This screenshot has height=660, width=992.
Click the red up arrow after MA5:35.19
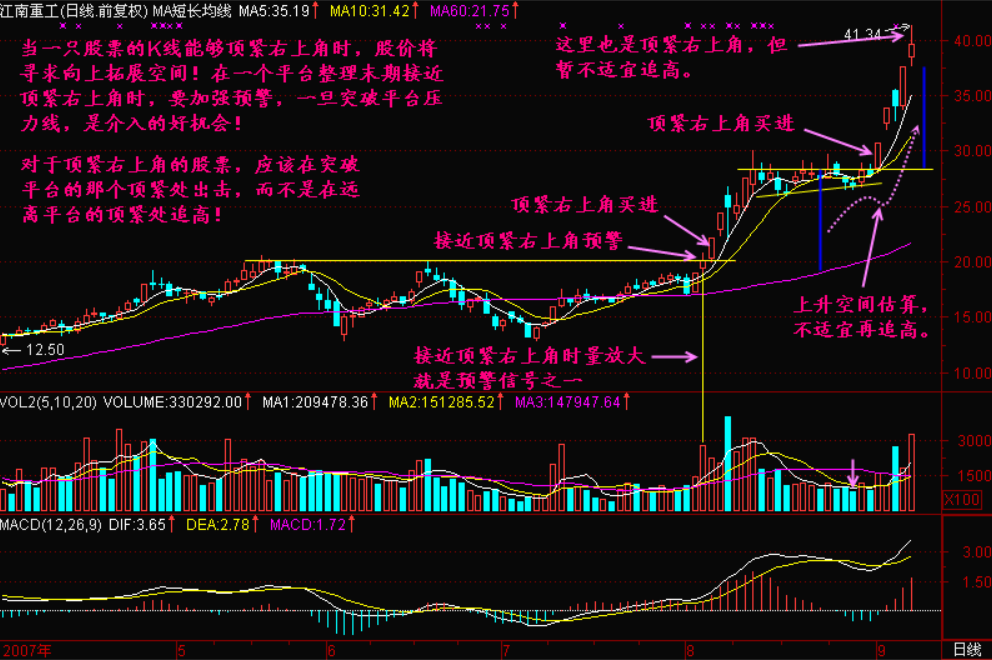pyautogui.click(x=316, y=10)
